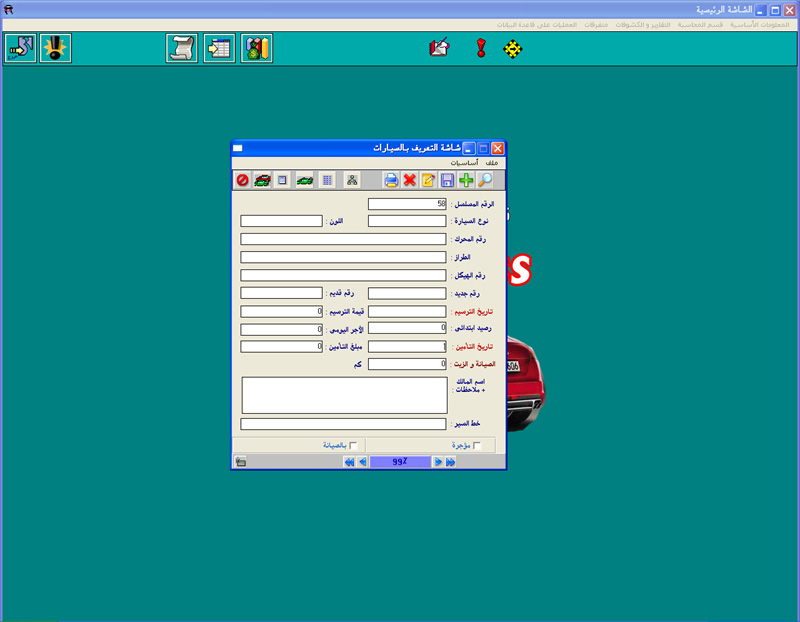Go to the first record using double arrow
The height and width of the screenshot is (622, 800).
click(348, 462)
